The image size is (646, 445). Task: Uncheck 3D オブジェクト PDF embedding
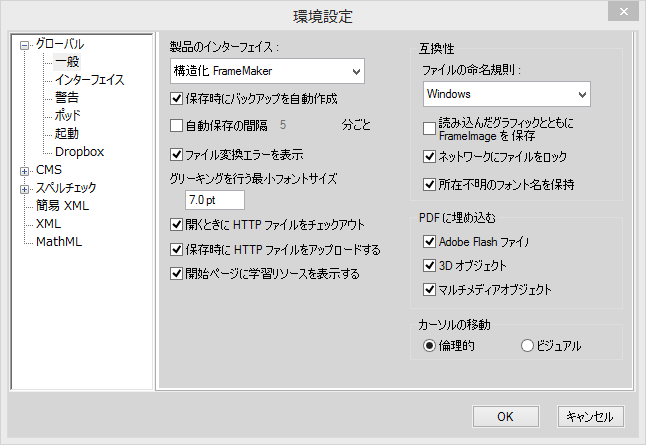point(430,266)
